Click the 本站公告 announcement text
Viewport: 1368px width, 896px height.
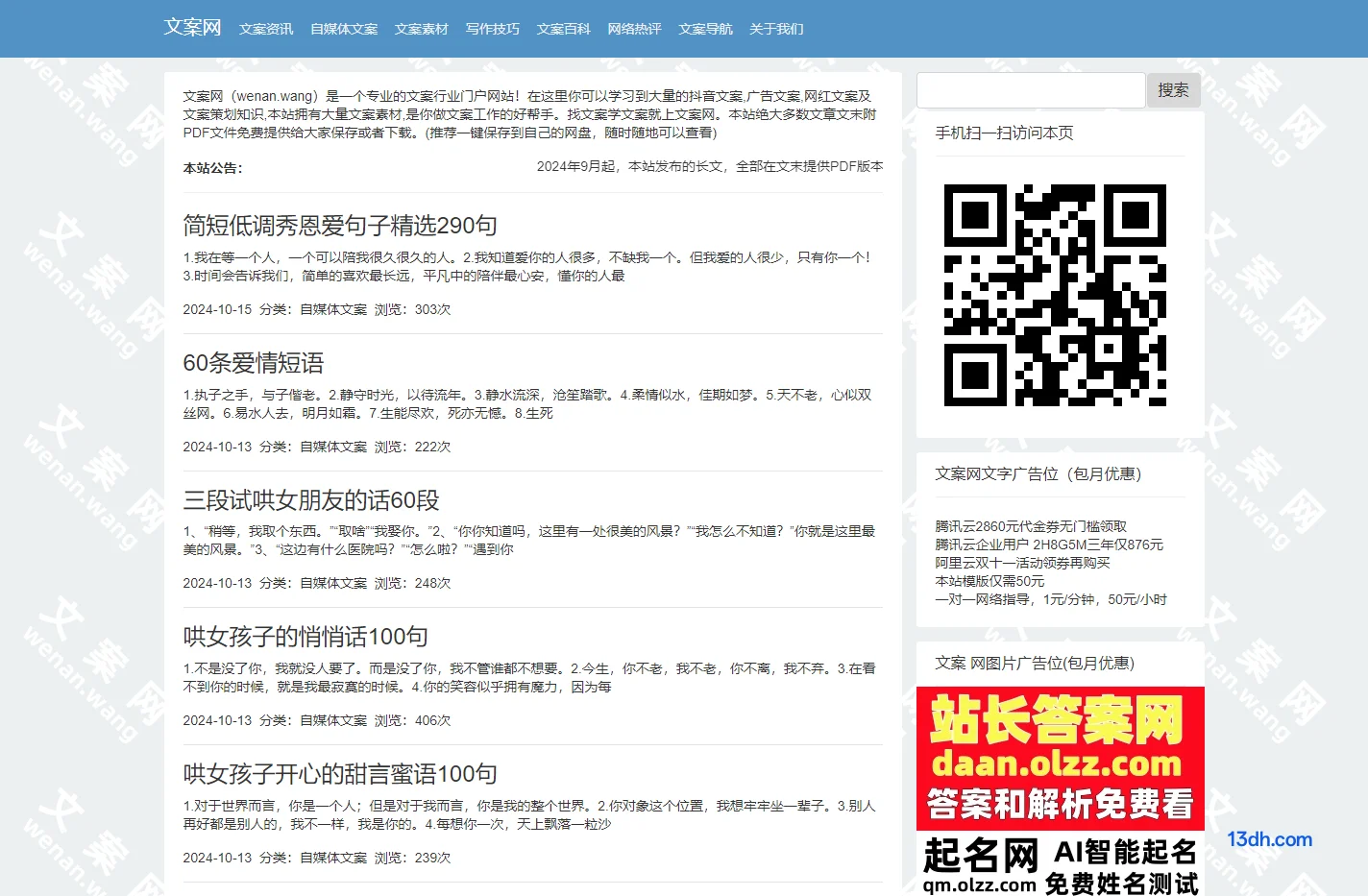tap(213, 168)
